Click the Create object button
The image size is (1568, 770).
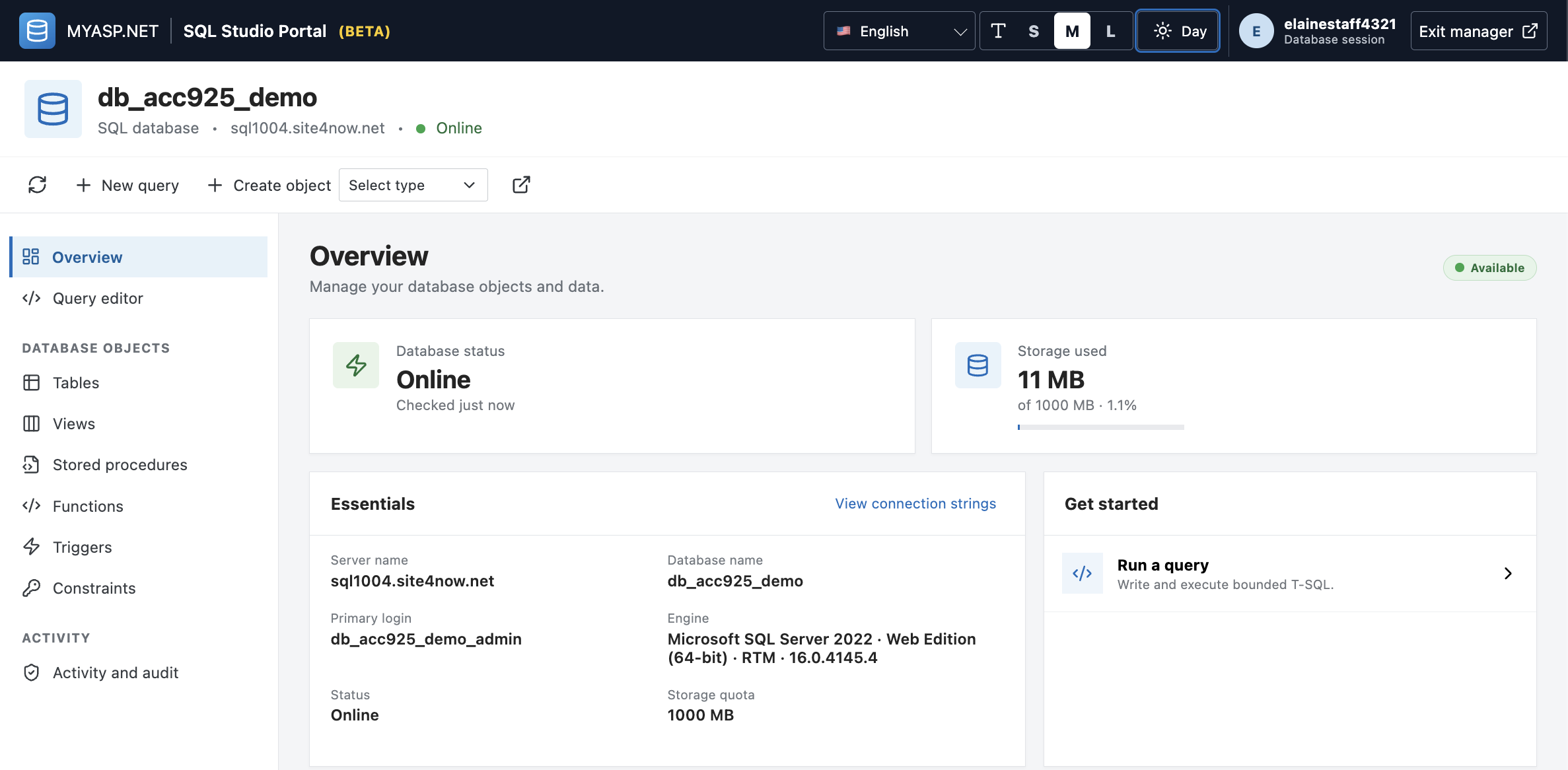(x=269, y=186)
